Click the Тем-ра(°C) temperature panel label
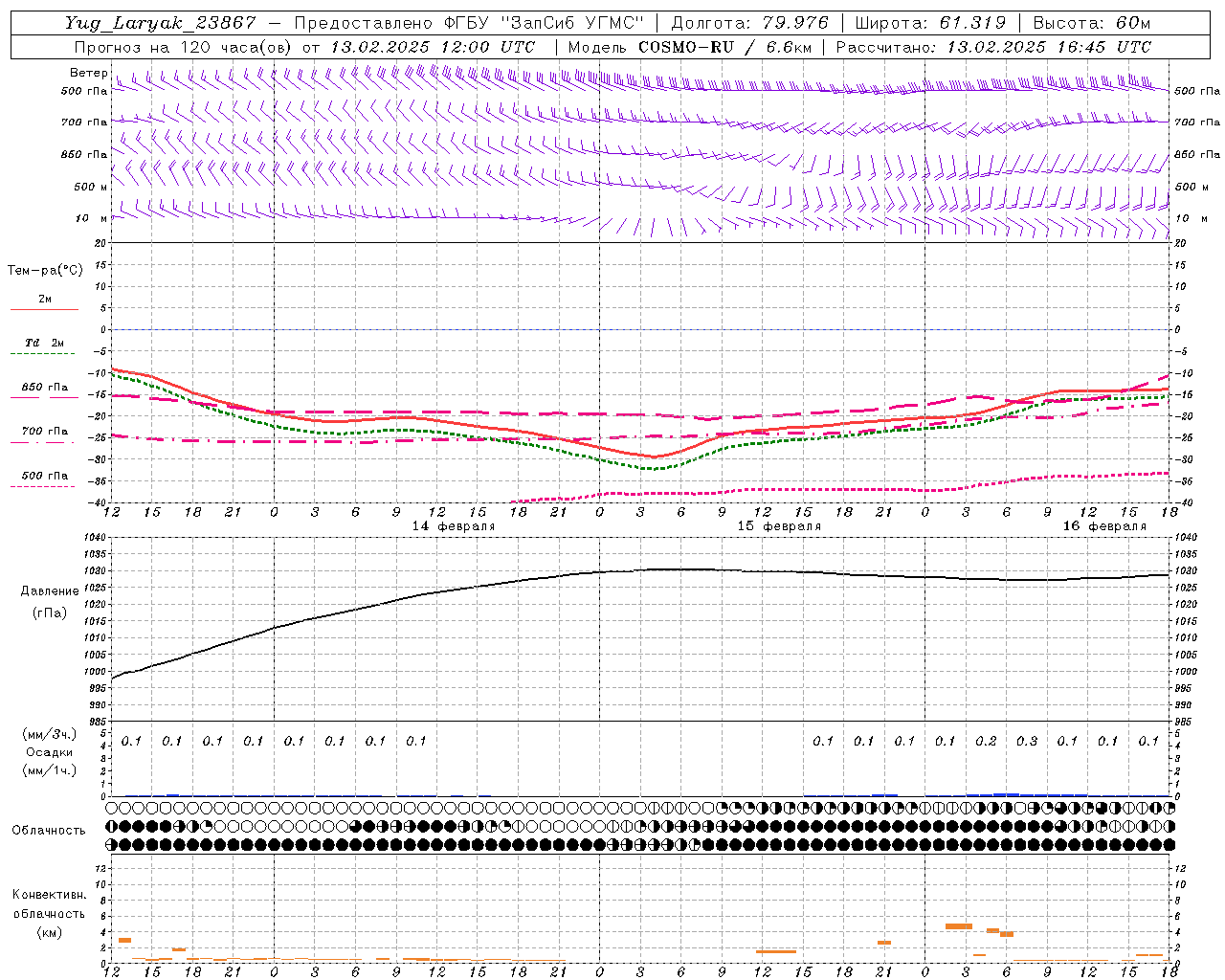Screen dimensions: 1225x980 coord(45,270)
